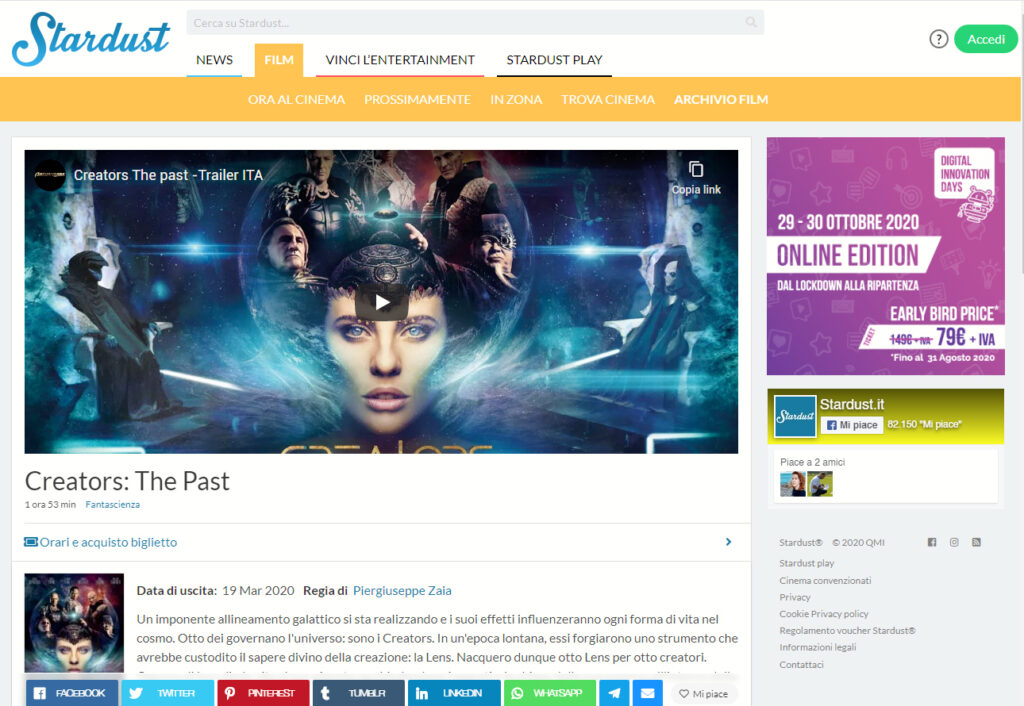Open IN ZONA submenu item
Viewport: 1024px width, 706px height.
(516, 99)
